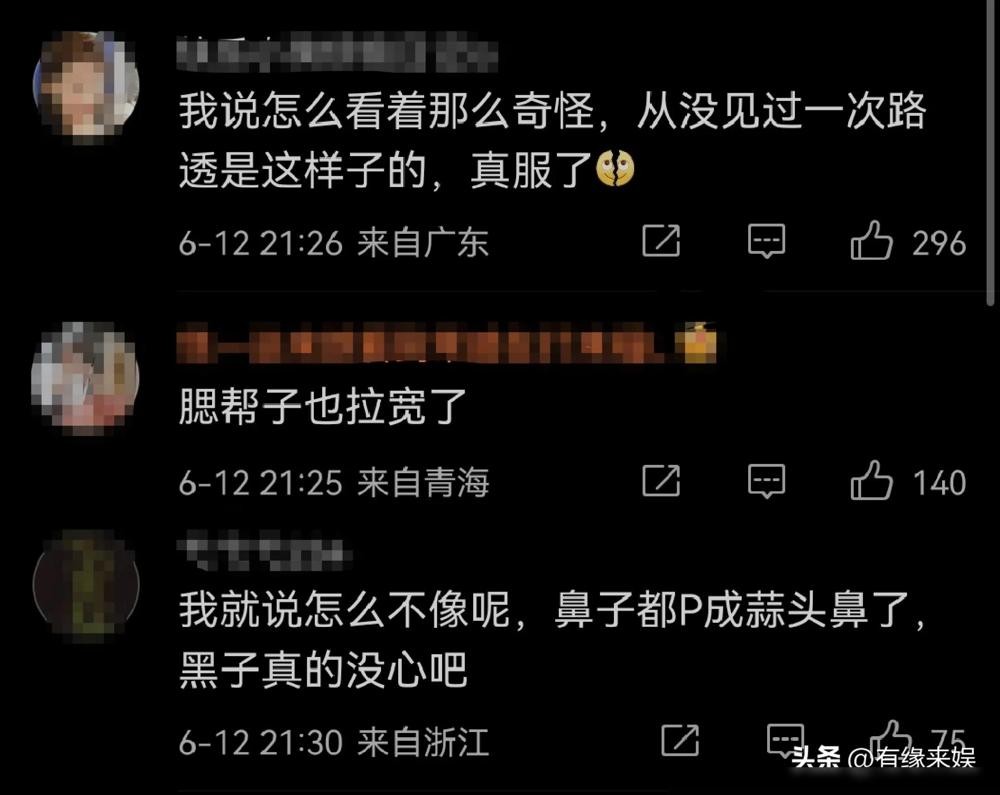This screenshot has height=795, width=1000.
Task: Select the comment about '路透是这样子的'
Action: [x=552, y=140]
